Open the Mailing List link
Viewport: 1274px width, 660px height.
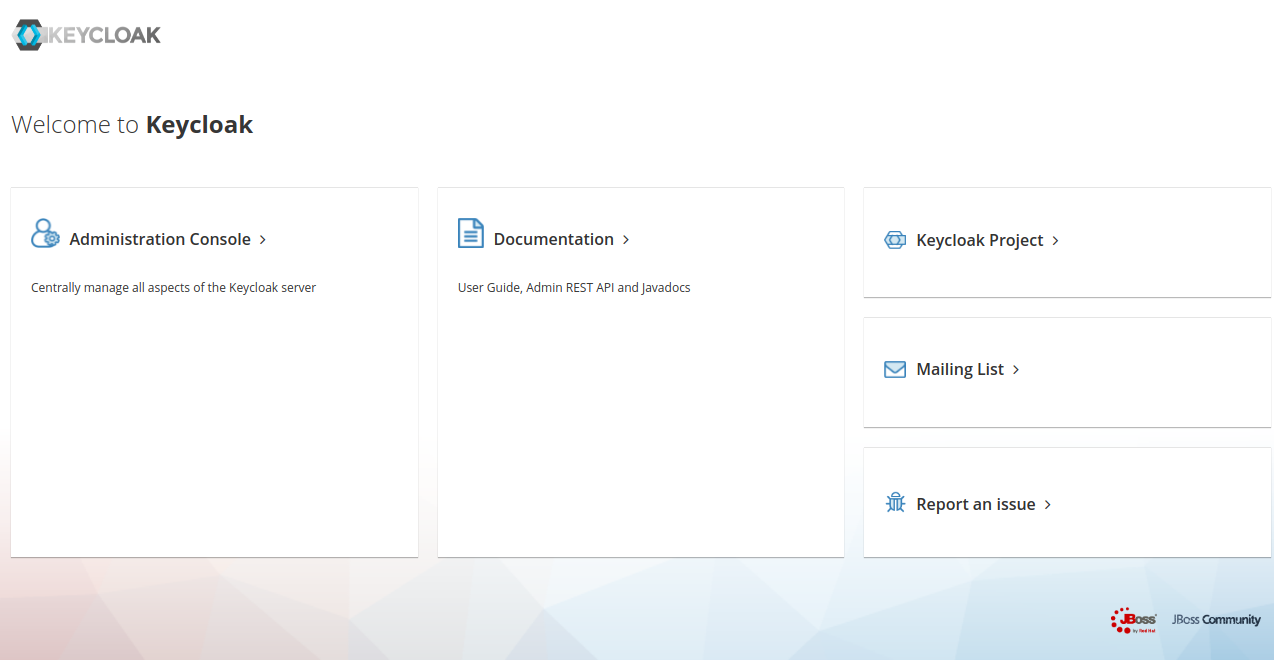pyautogui.click(x=960, y=369)
